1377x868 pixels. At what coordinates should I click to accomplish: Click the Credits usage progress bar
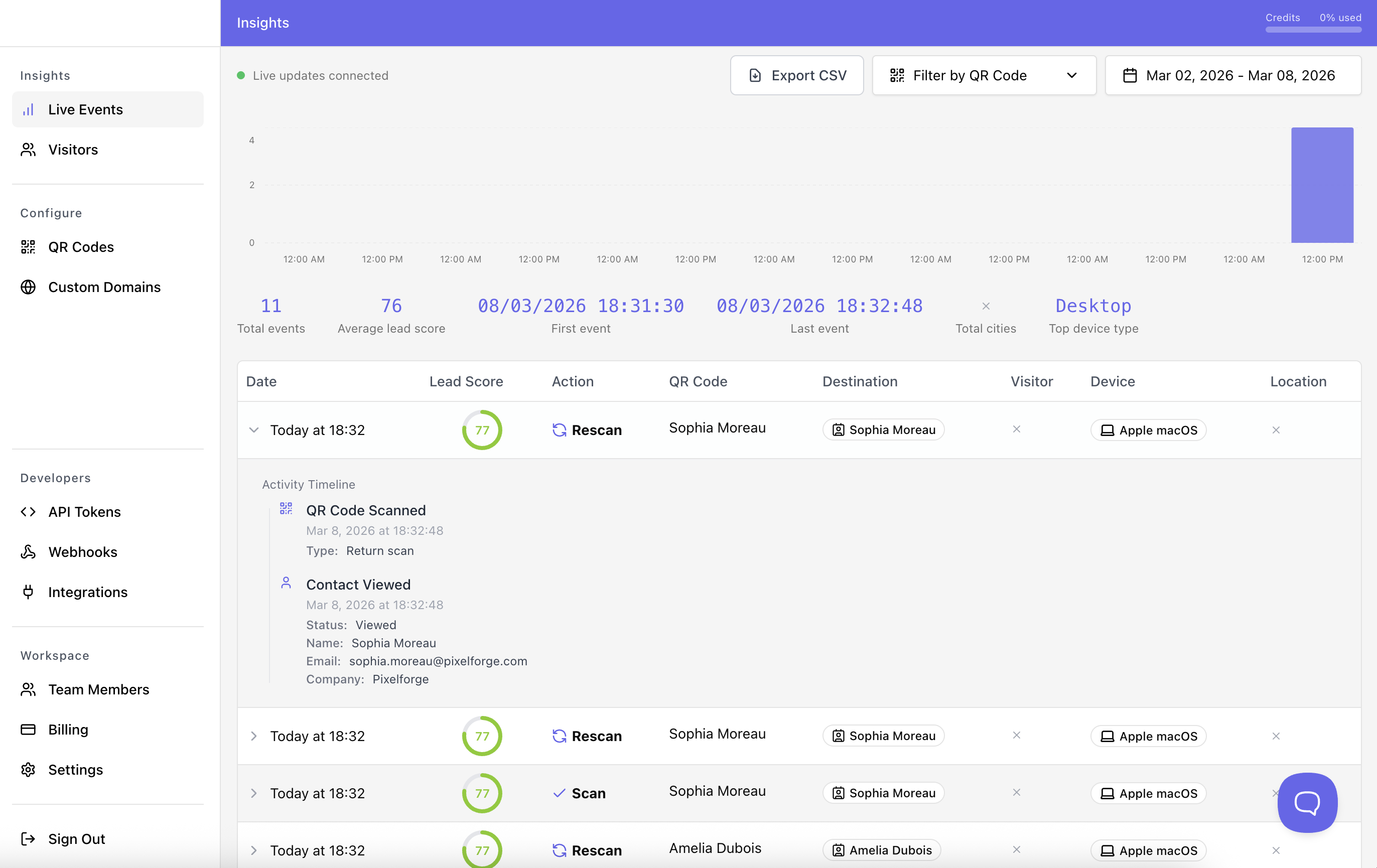pos(1314,30)
